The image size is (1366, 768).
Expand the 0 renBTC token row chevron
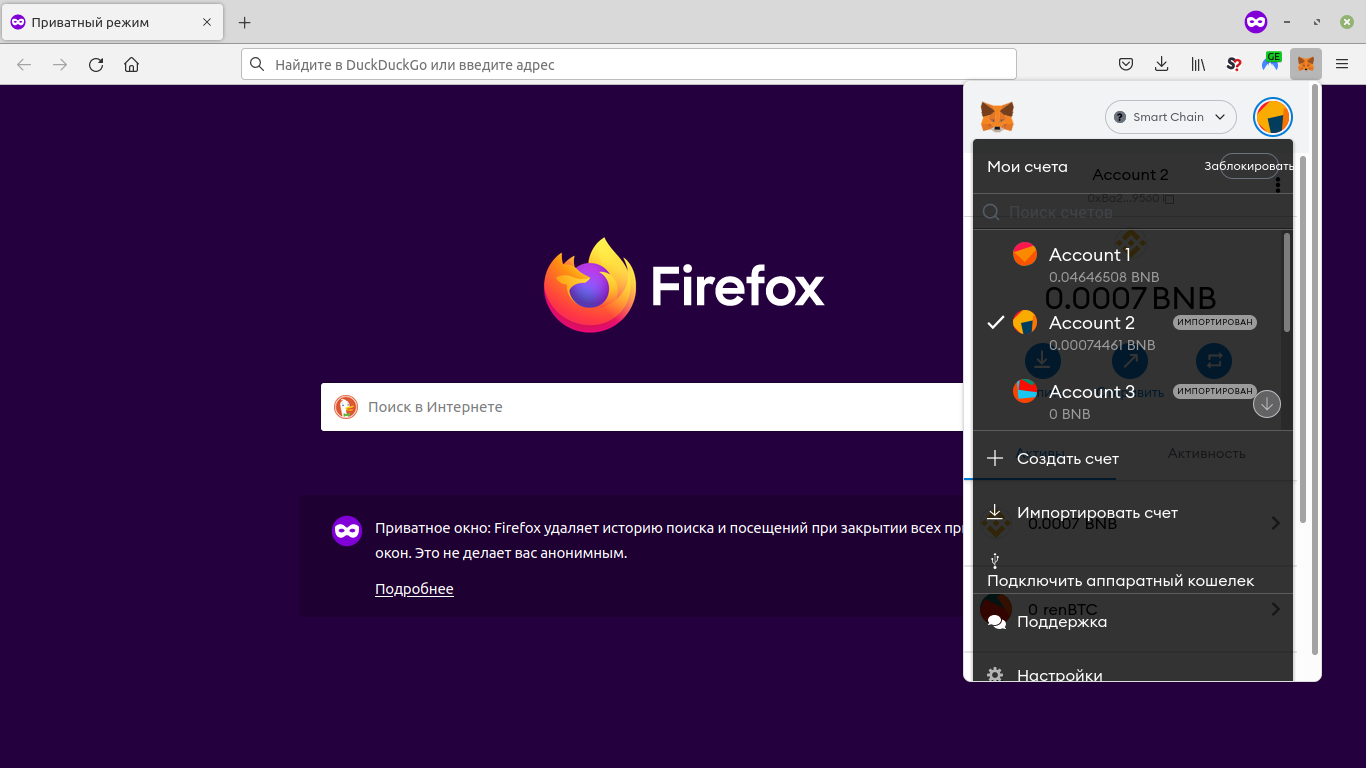(1276, 608)
